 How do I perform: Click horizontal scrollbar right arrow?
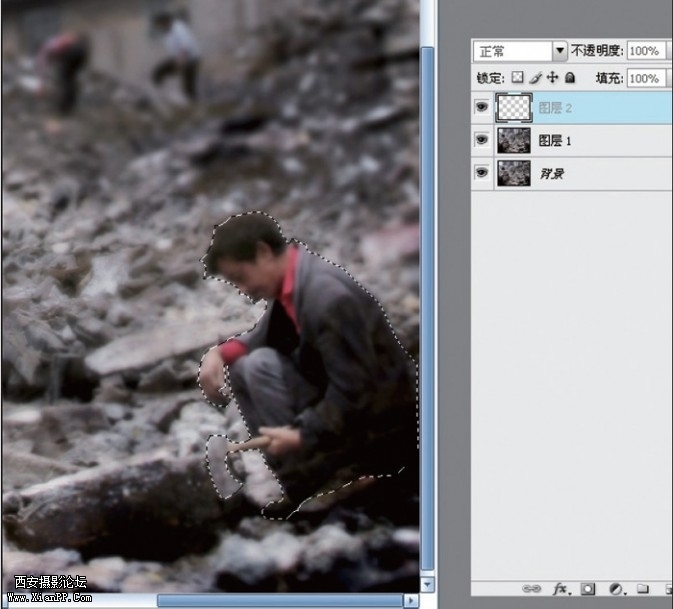tap(411, 600)
